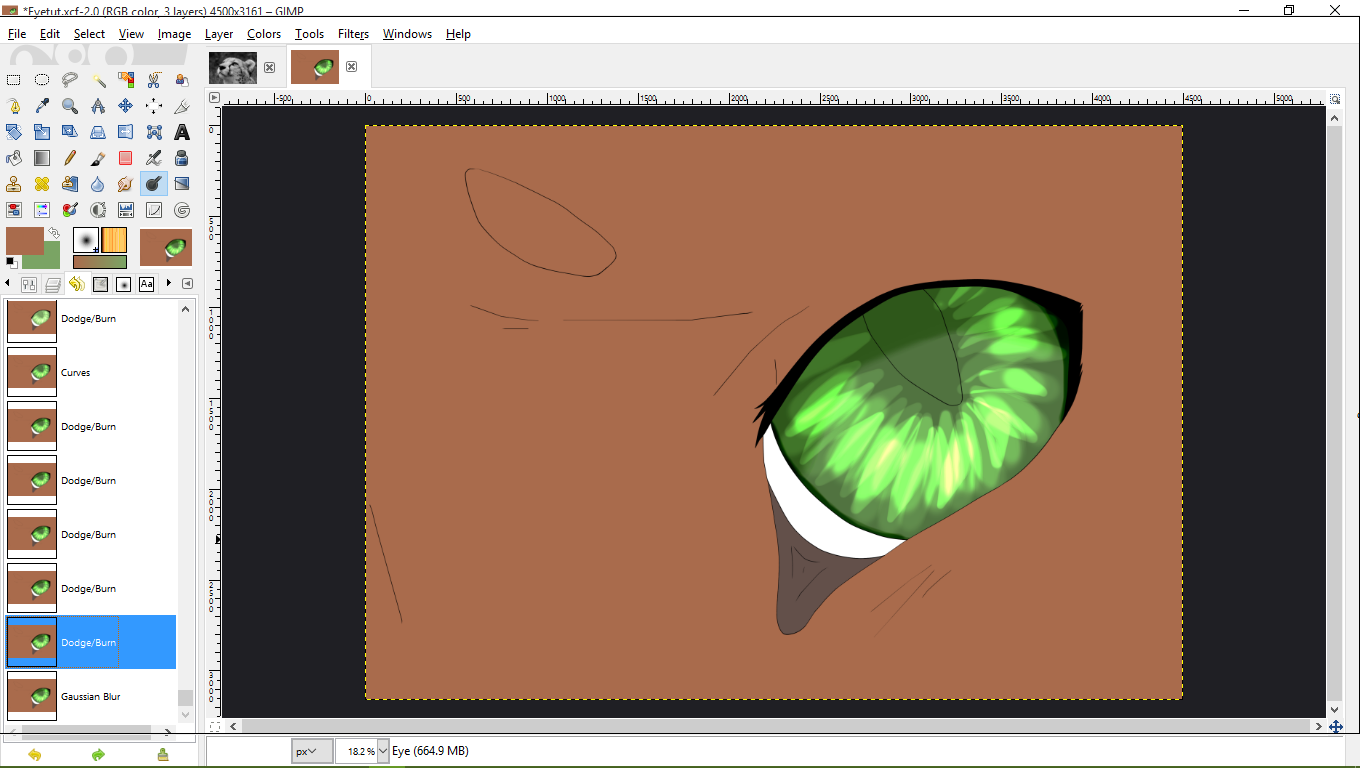Pick the Pencil tool
This screenshot has width=1360, height=768.
pyautogui.click(x=70, y=158)
